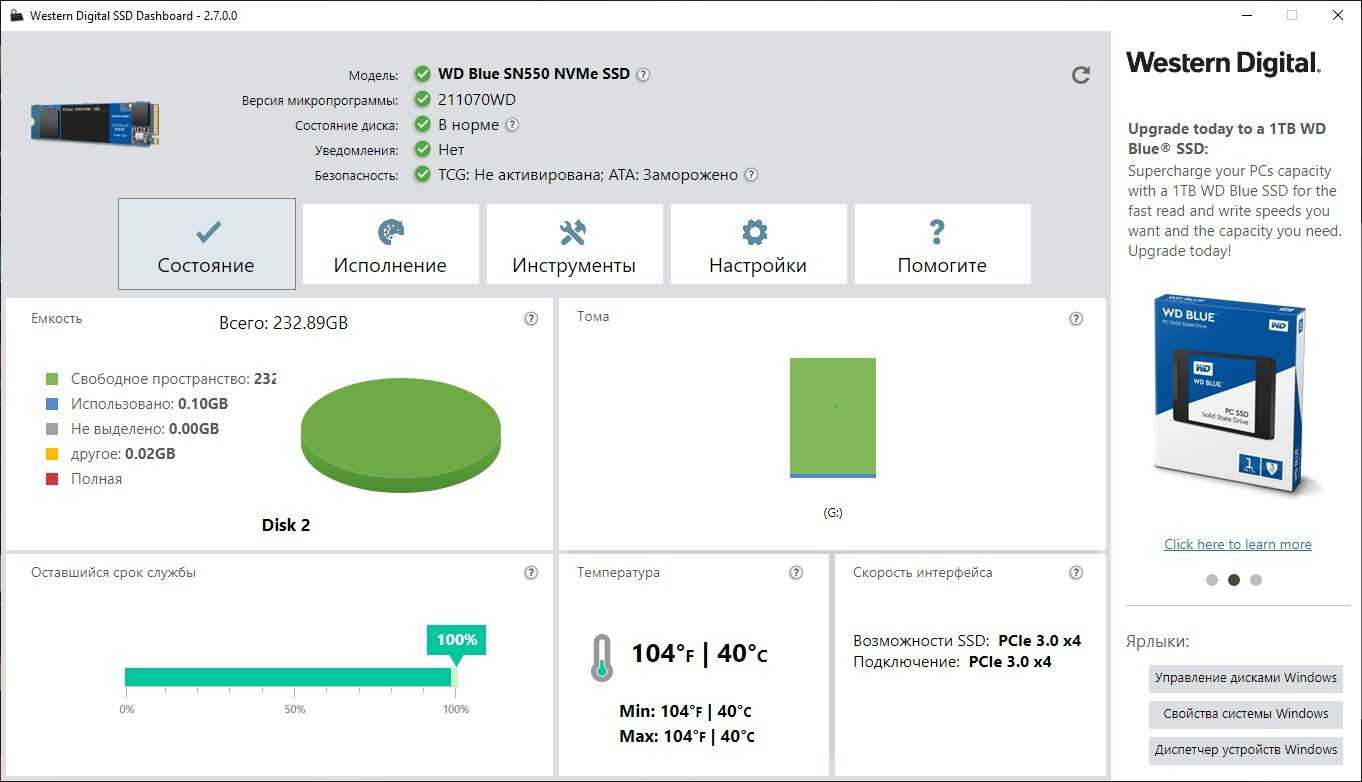Image resolution: width=1362 pixels, height=782 pixels.
Task: Open the Исполнение tab
Action: coord(390,244)
